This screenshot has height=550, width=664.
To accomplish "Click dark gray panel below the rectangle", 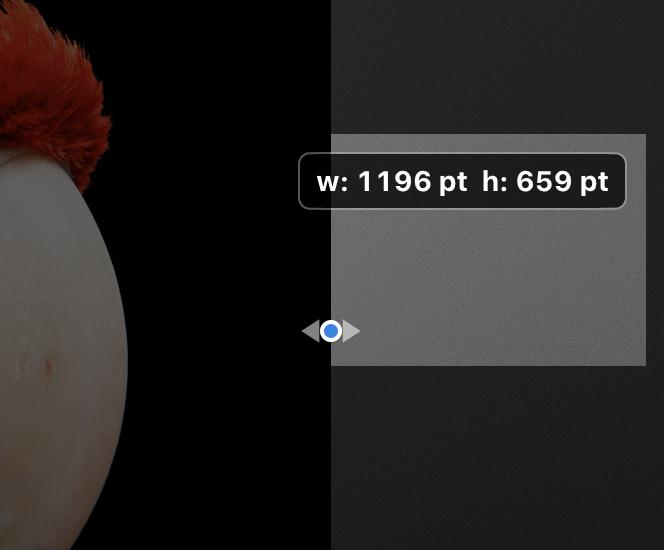I will 495,457.
